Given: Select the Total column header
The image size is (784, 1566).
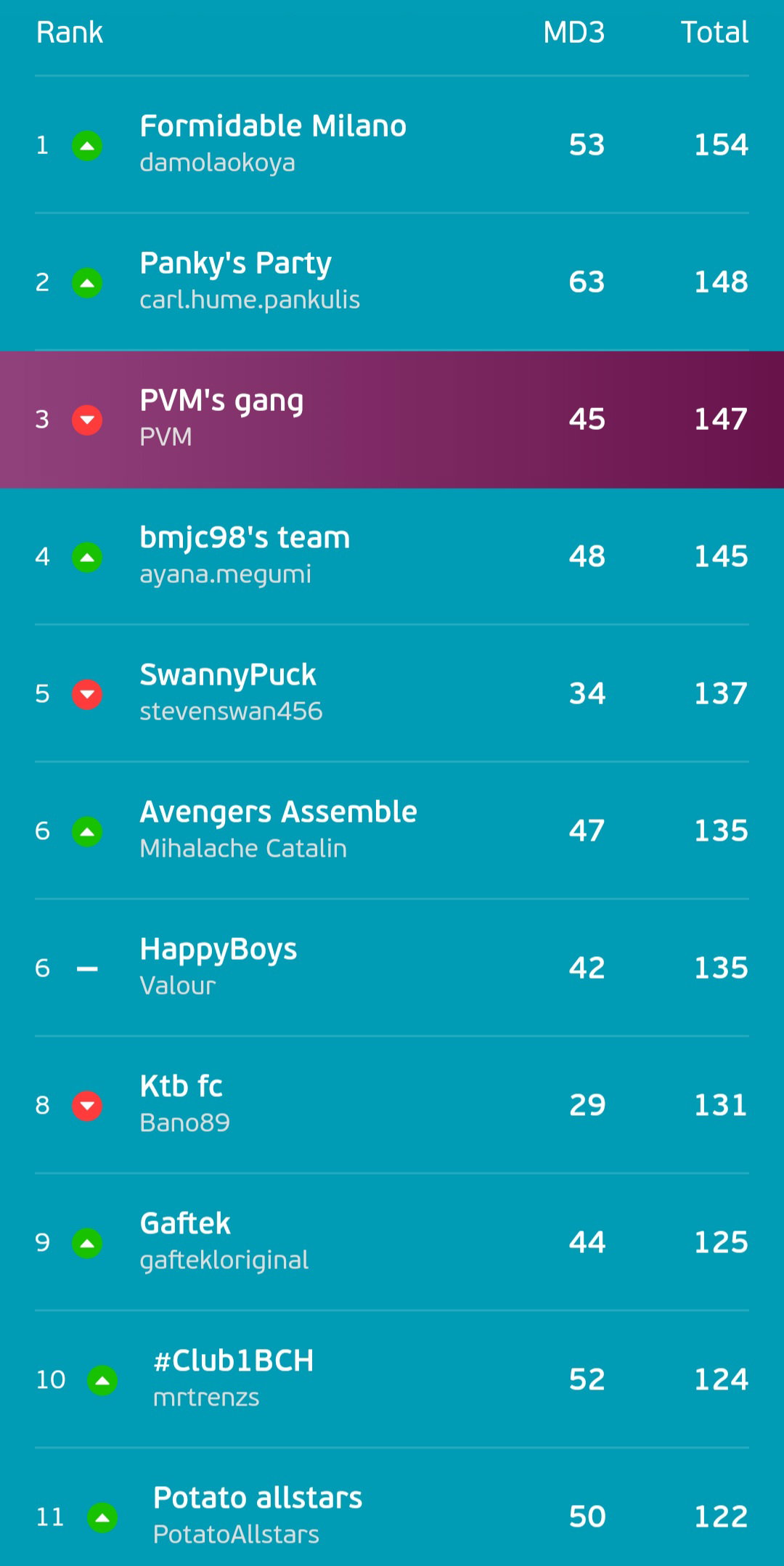Looking at the screenshot, I should 714,33.
